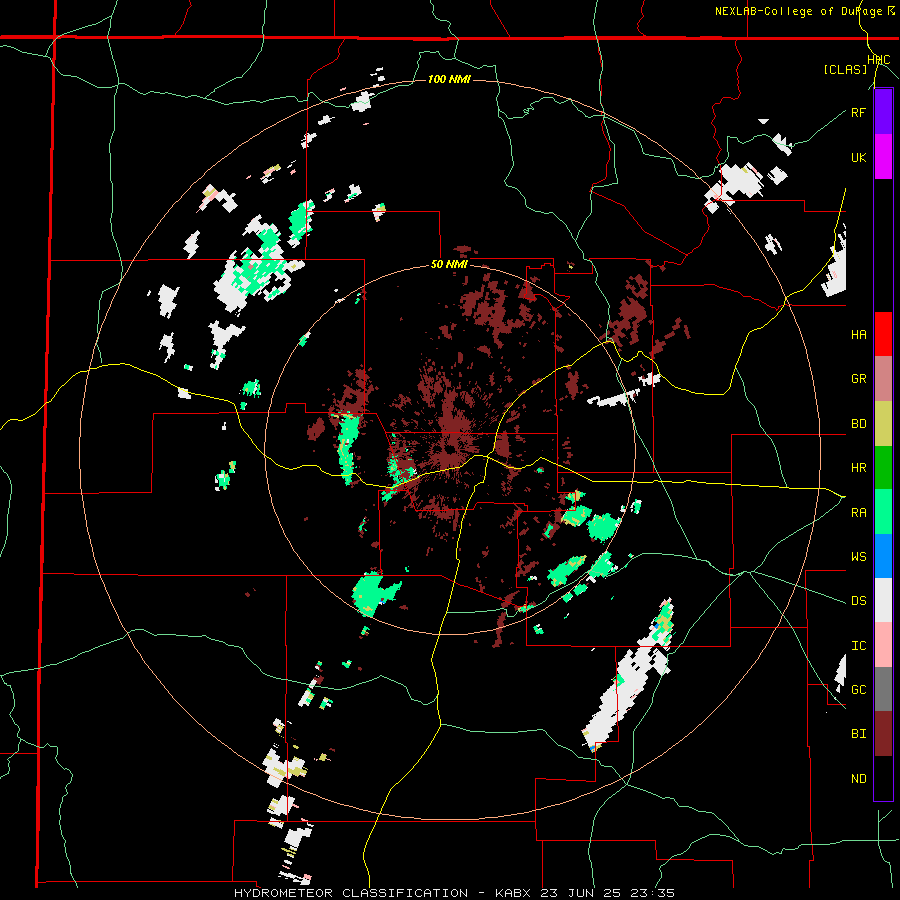Pick the gray GC legend swatch
This screenshot has height=900, width=900.
pyautogui.click(x=883, y=689)
